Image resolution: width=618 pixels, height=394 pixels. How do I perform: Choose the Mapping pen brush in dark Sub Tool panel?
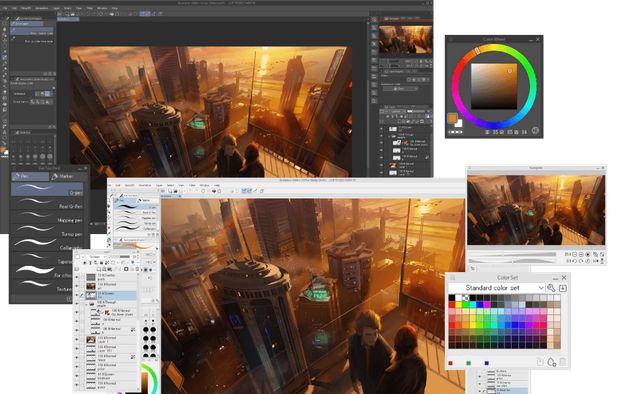[47, 217]
